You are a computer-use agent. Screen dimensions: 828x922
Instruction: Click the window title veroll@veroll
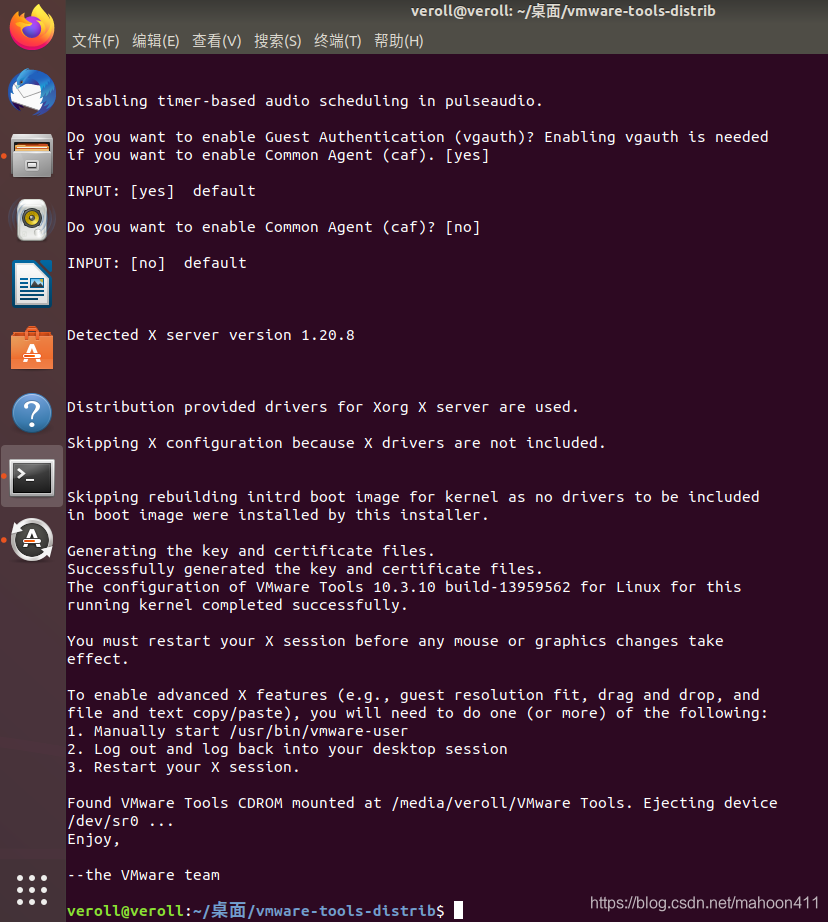[x=563, y=11]
